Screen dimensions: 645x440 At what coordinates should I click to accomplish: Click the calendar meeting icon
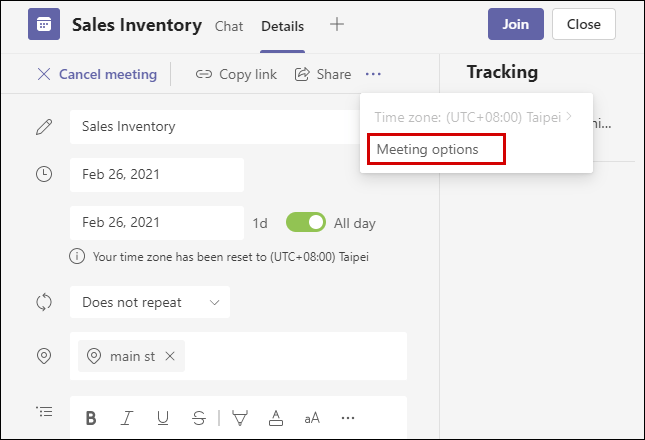pos(43,25)
